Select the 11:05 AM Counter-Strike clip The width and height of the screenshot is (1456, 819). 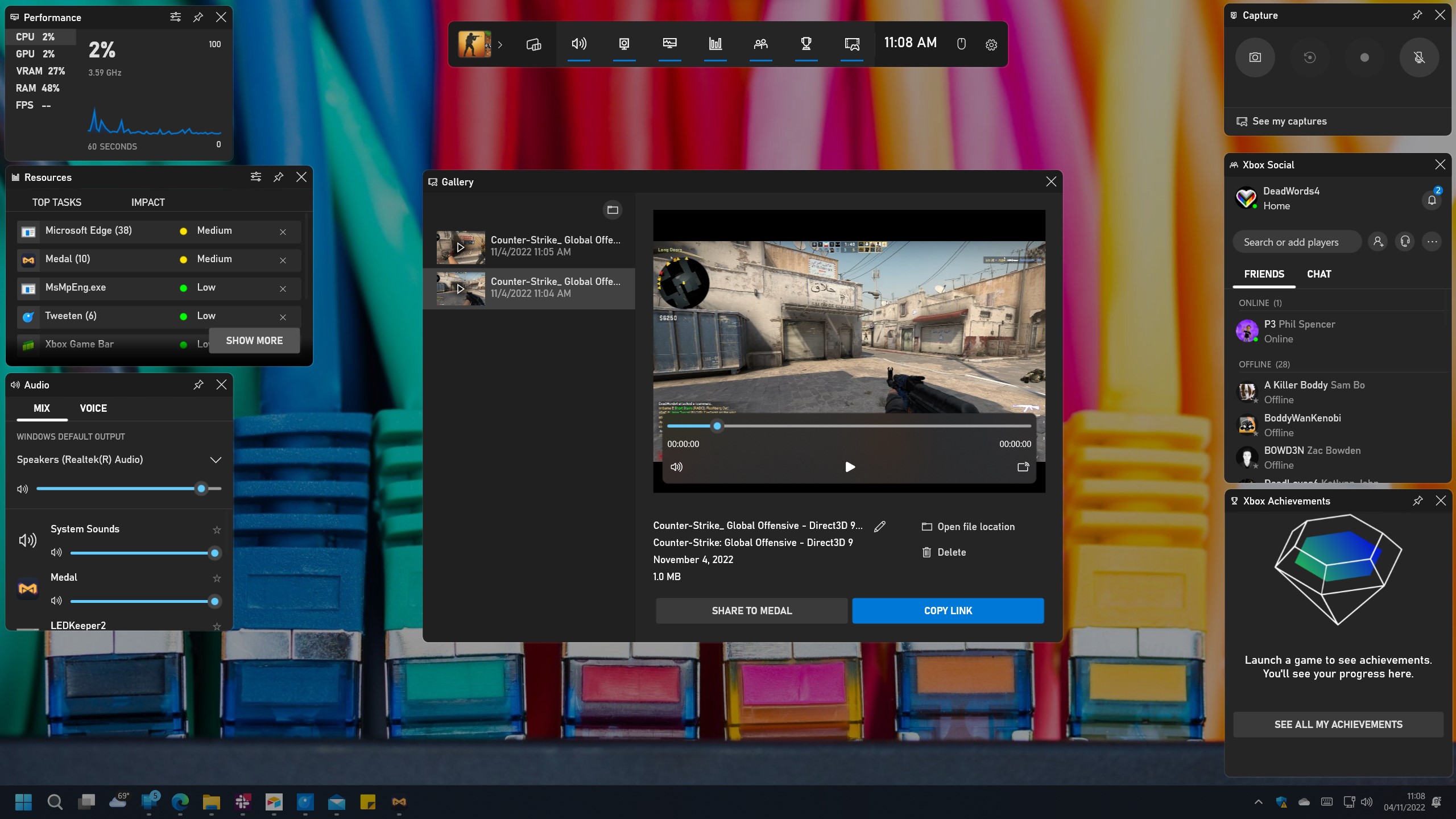(529, 247)
